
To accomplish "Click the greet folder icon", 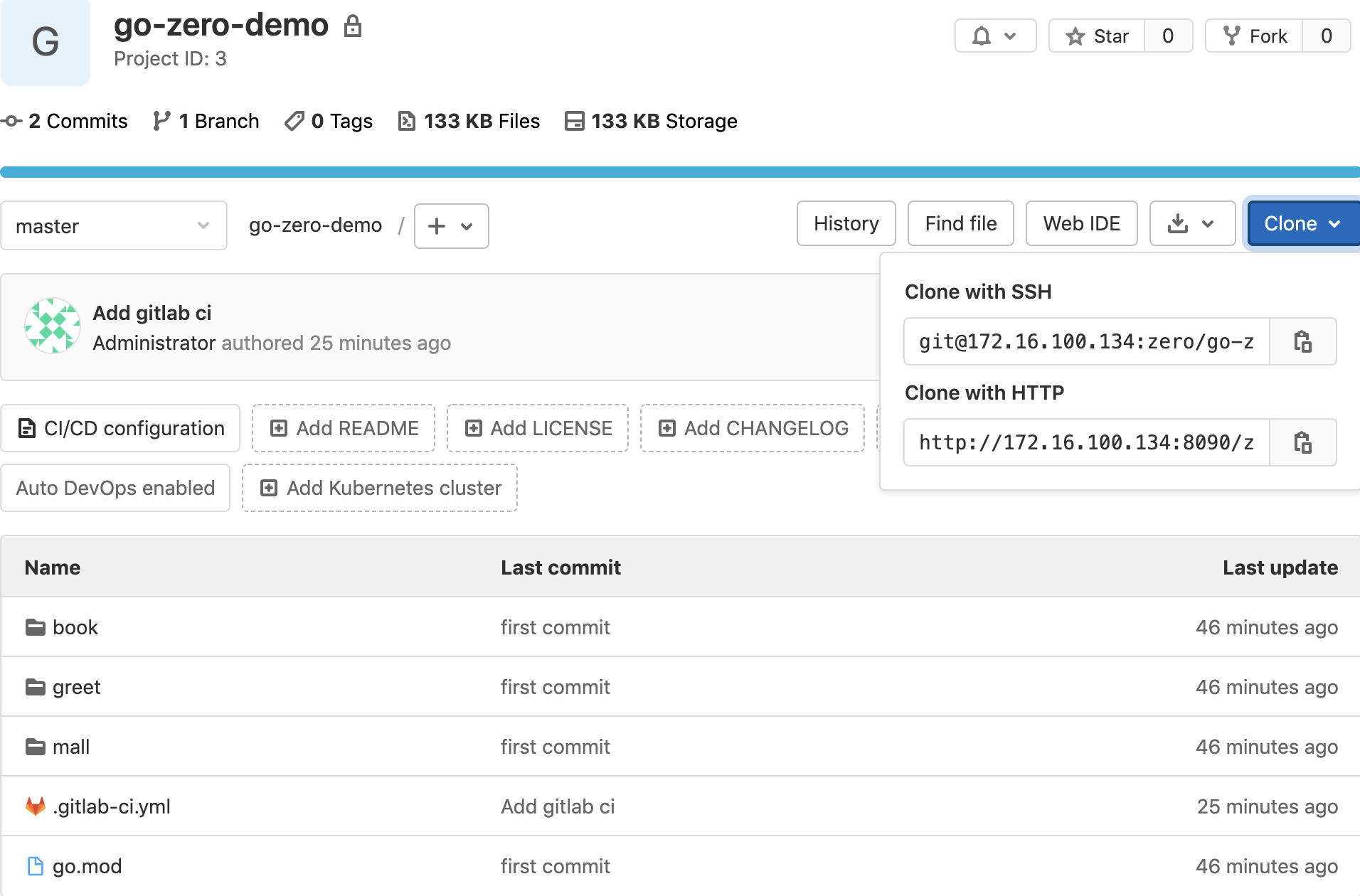I will (x=36, y=687).
